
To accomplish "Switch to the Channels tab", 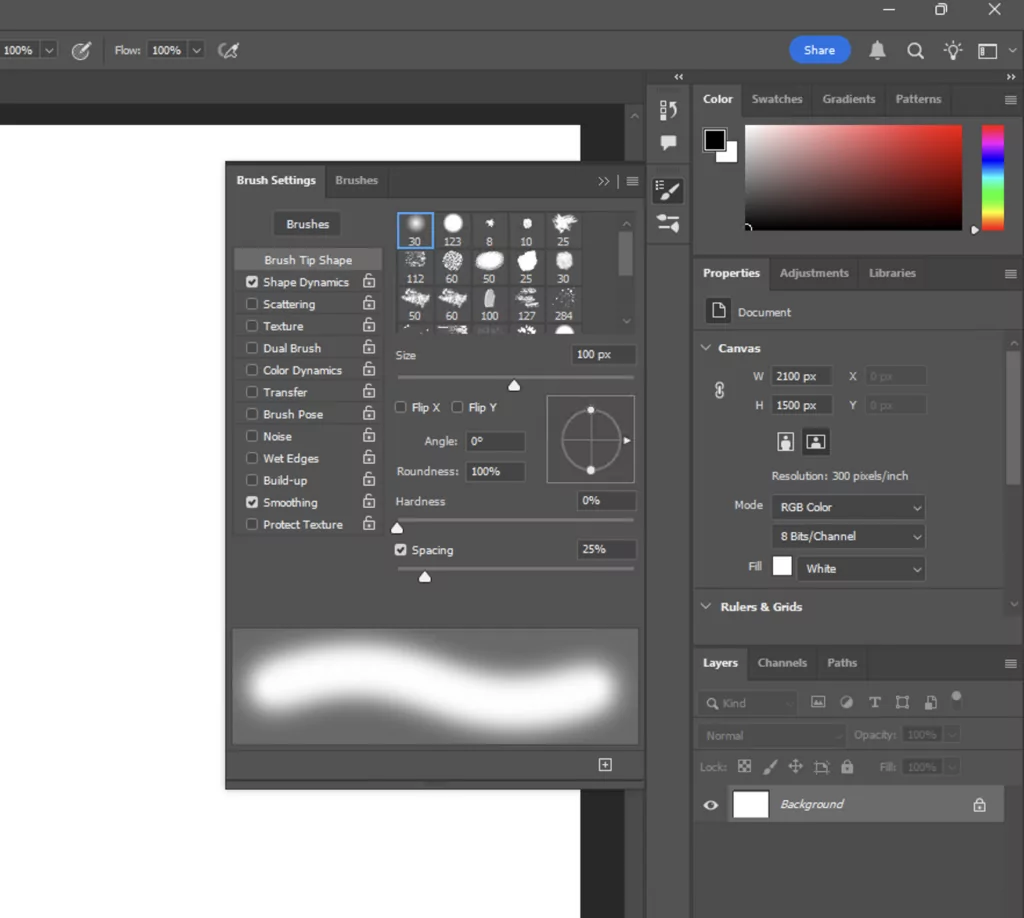I will (x=782, y=663).
